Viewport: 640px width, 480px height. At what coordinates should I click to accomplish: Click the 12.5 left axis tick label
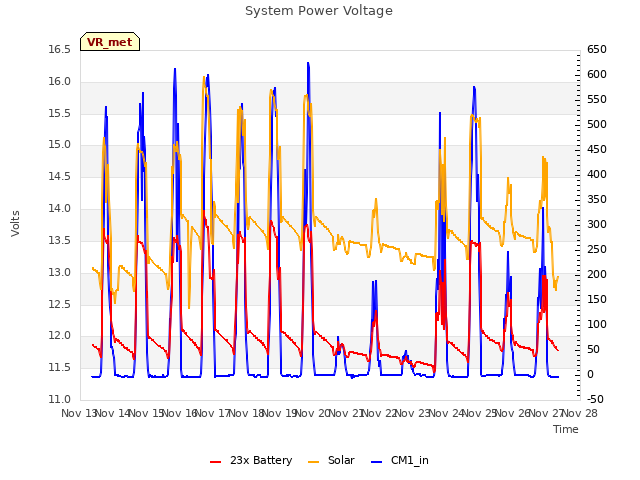[x=60, y=304]
